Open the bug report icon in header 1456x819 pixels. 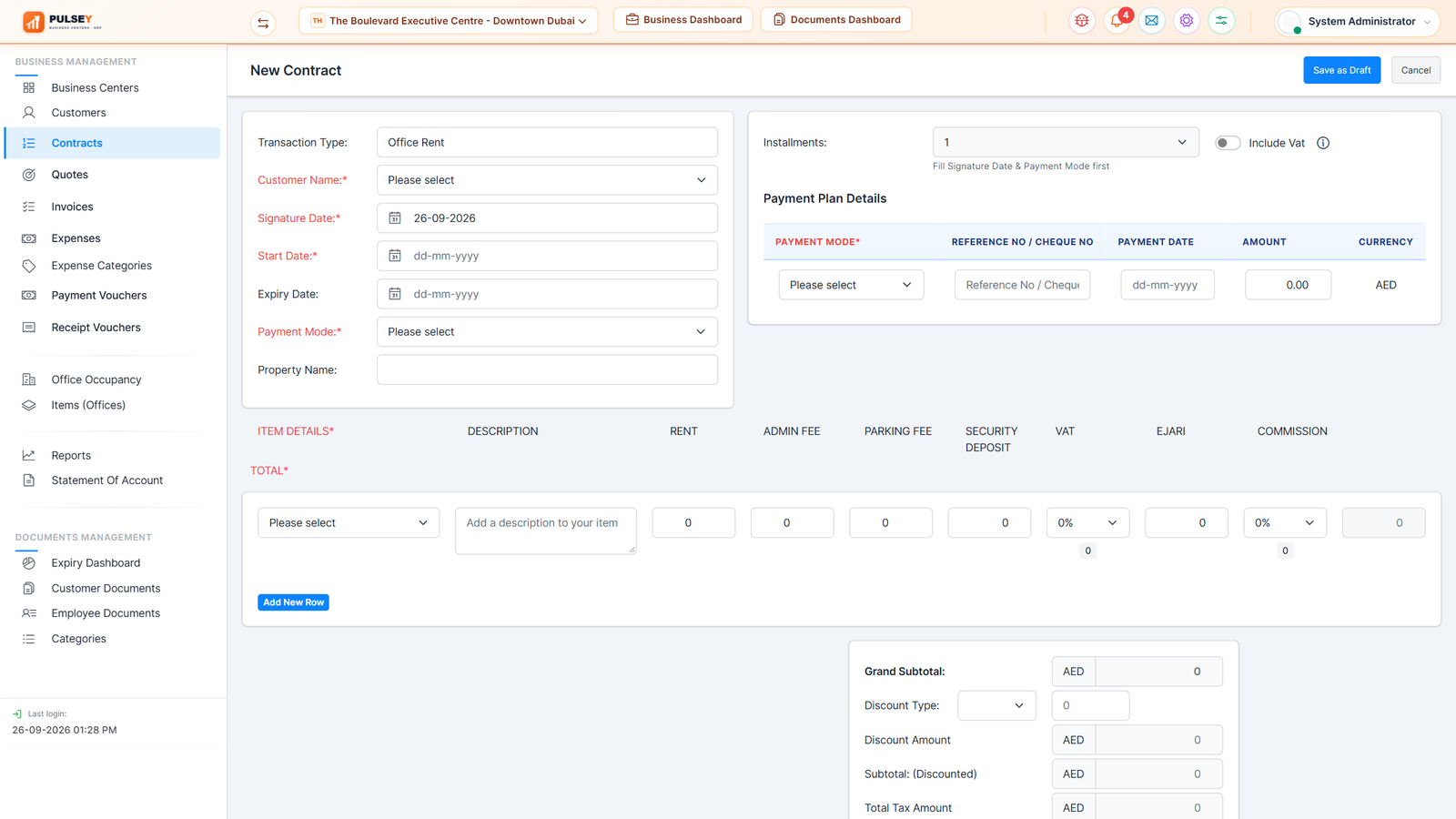1082,21
